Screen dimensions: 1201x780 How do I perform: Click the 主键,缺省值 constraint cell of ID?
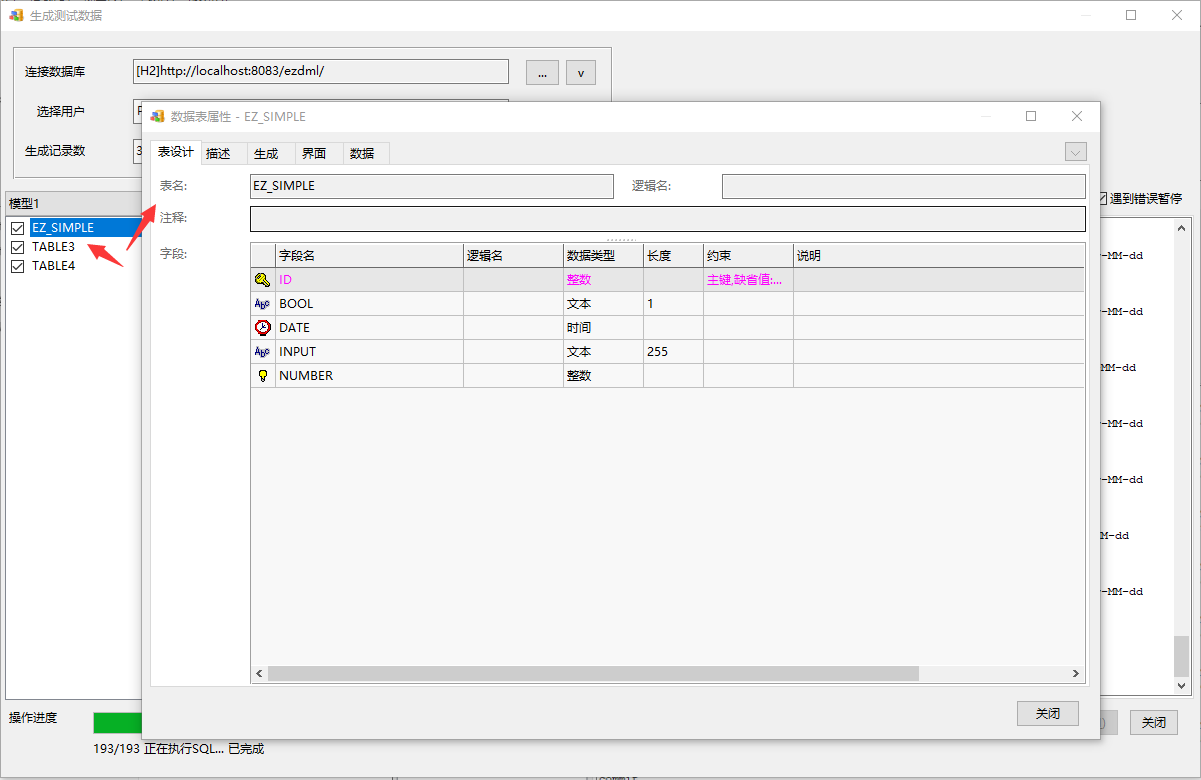click(x=748, y=280)
